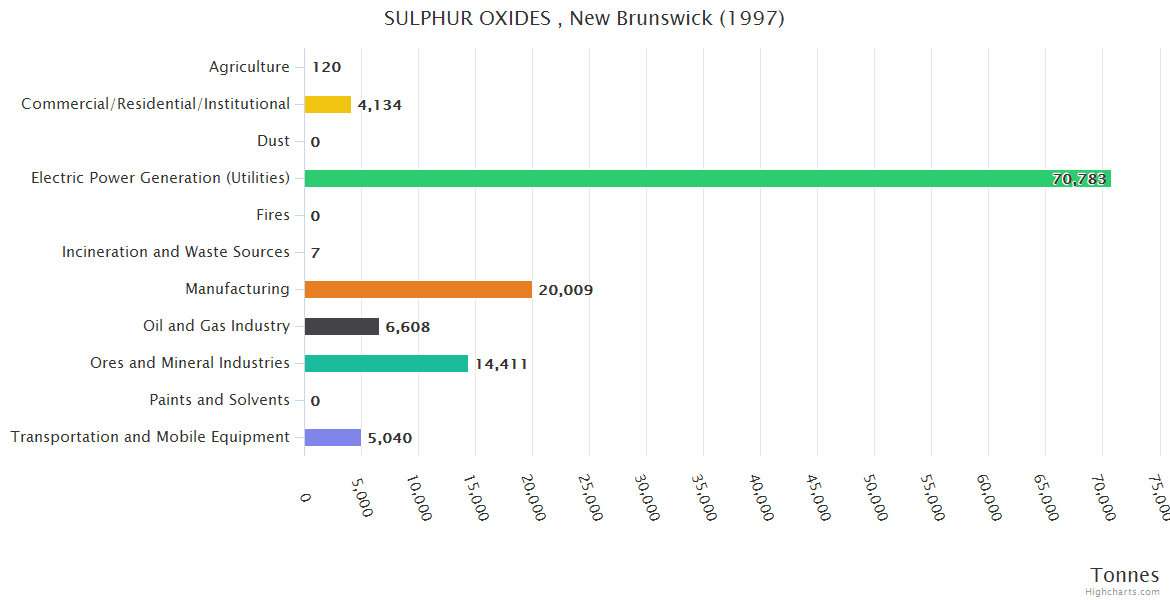Screen dimensions: 1170x600
Task: Click the 4,134 data label
Action: [x=380, y=105]
